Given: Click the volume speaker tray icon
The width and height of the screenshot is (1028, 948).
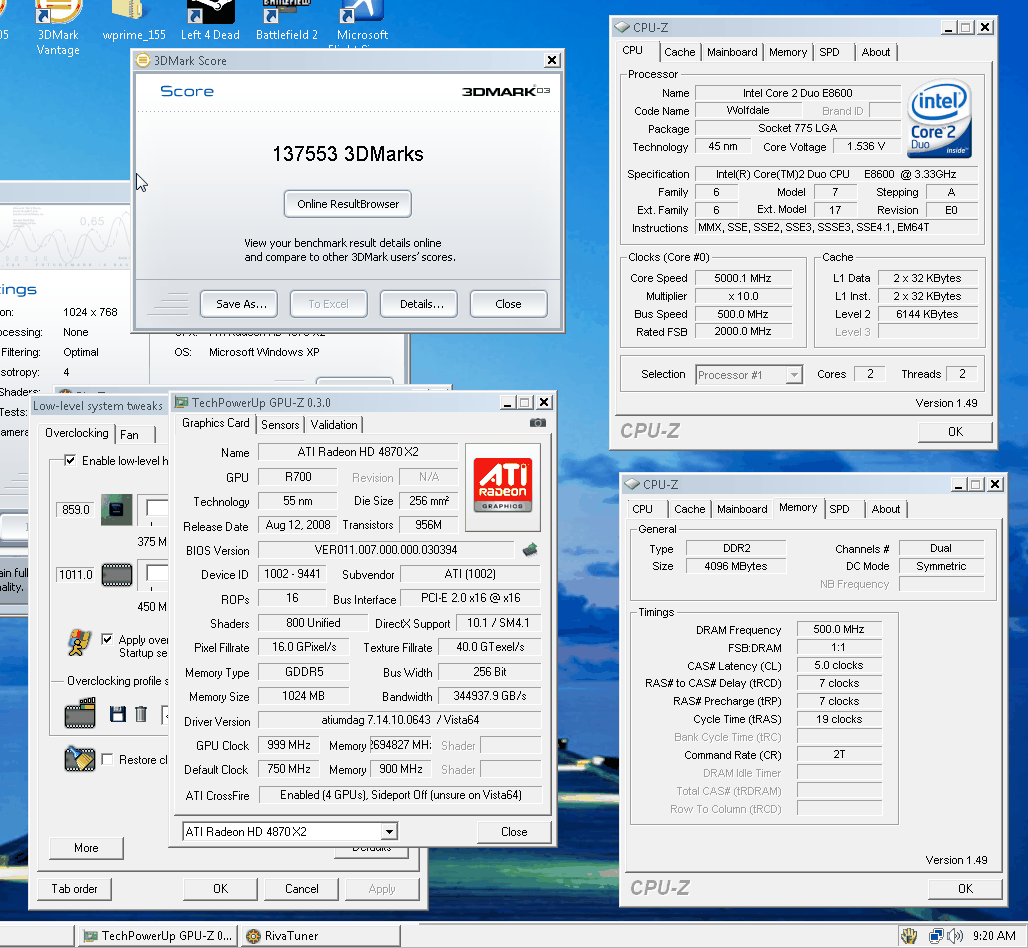Looking at the screenshot, I should (x=955, y=936).
